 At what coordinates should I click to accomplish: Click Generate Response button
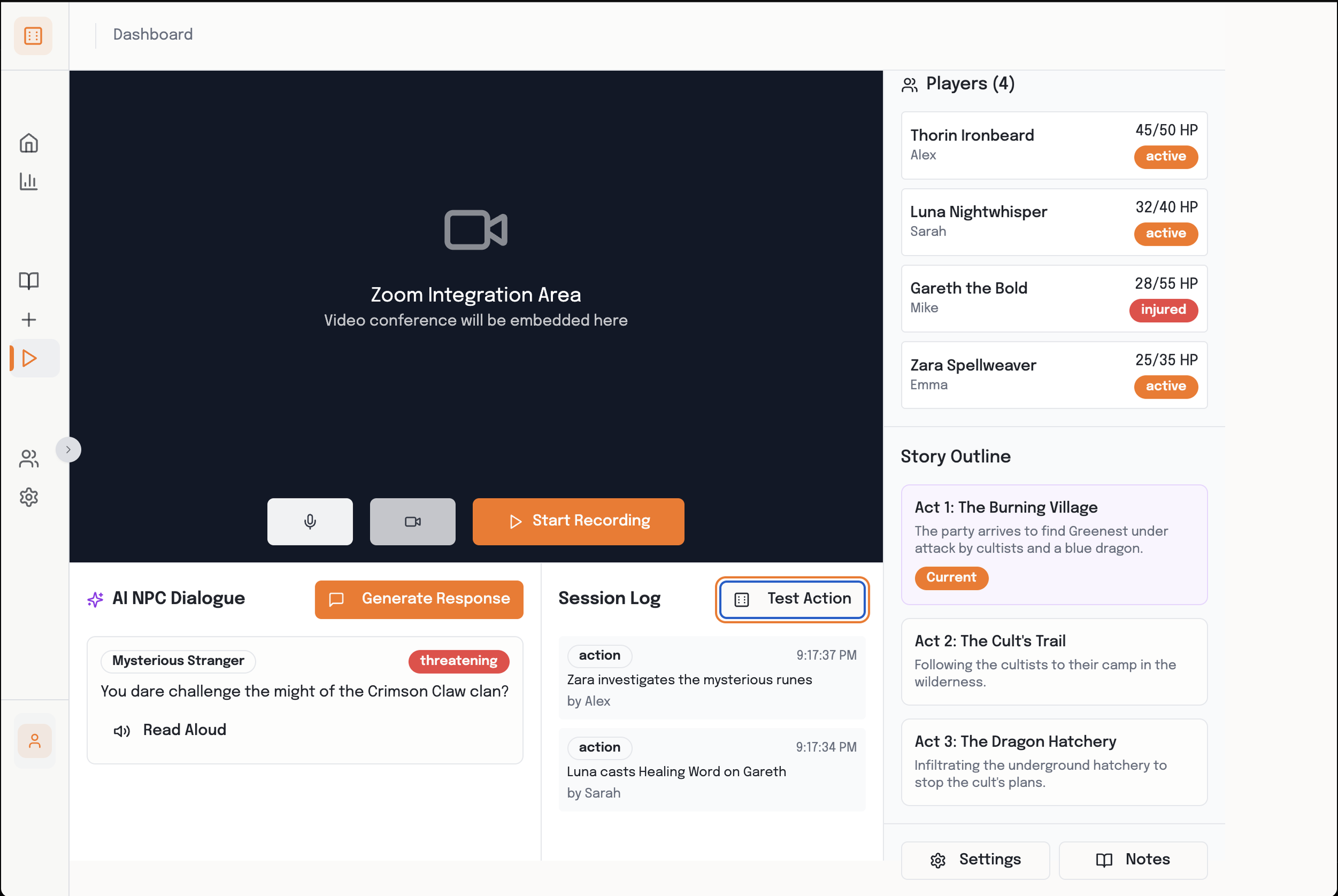click(419, 599)
